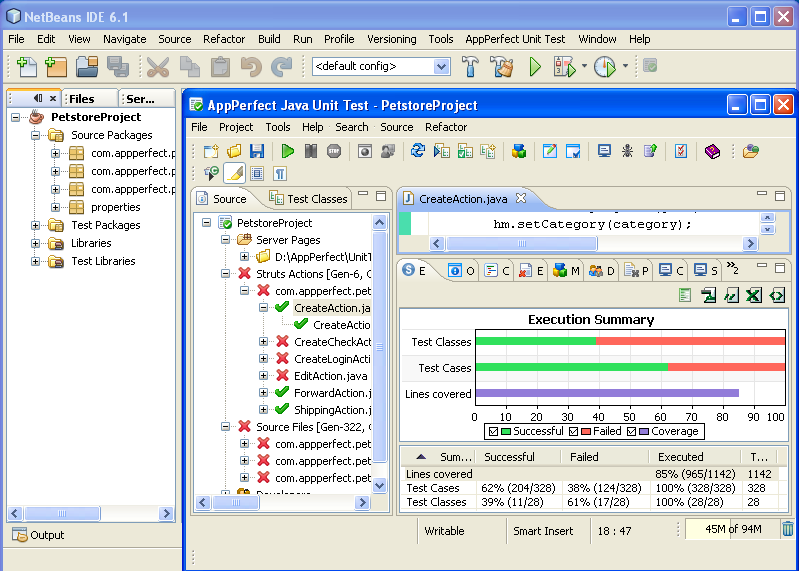
Task: Click the XML export icon with angle brackets
Action: [777, 295]
